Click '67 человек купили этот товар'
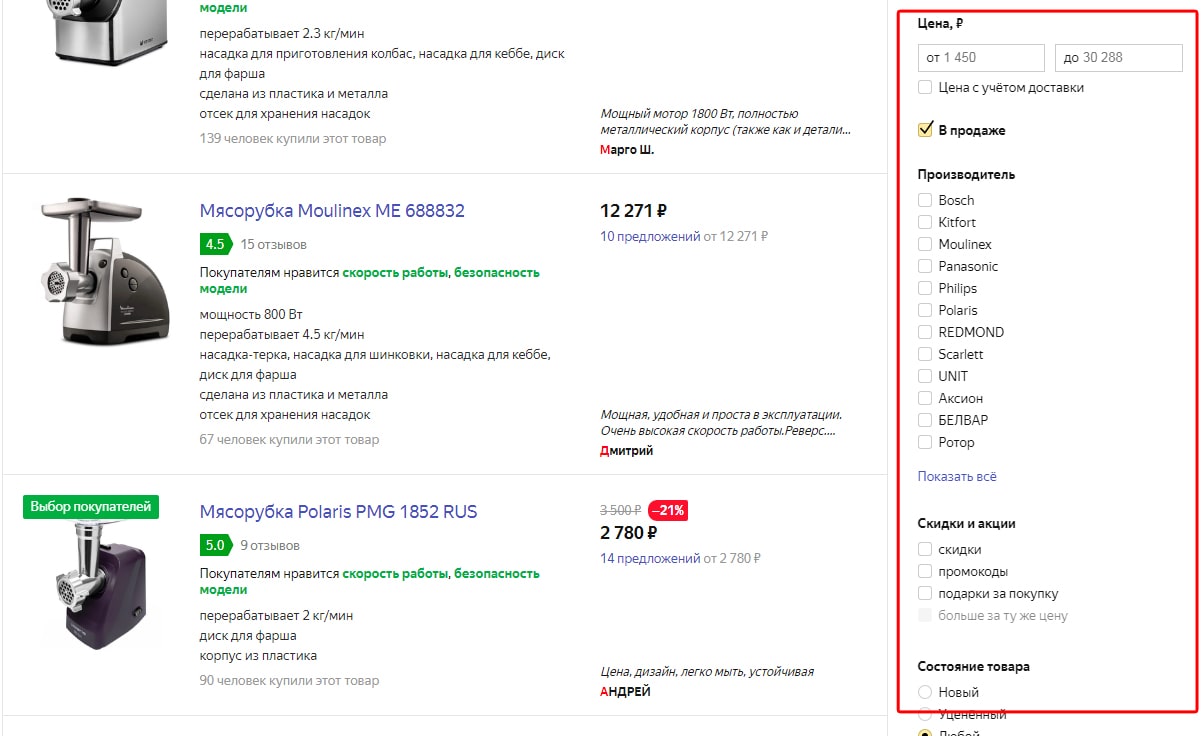 click(x=290, y=440)
